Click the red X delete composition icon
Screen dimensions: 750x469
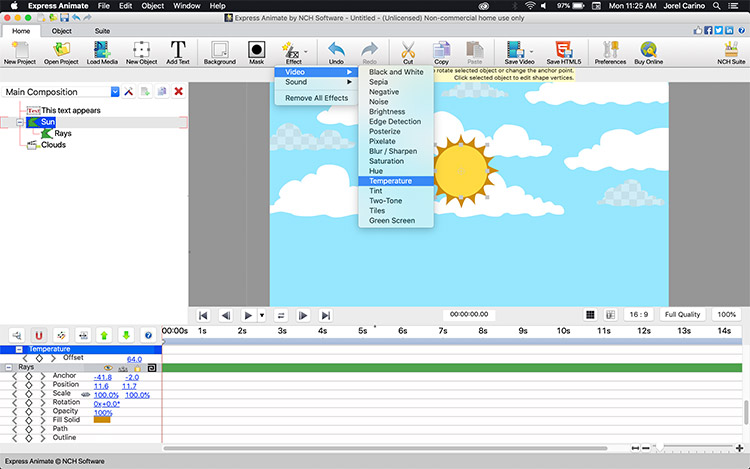(x=178, y=91)
